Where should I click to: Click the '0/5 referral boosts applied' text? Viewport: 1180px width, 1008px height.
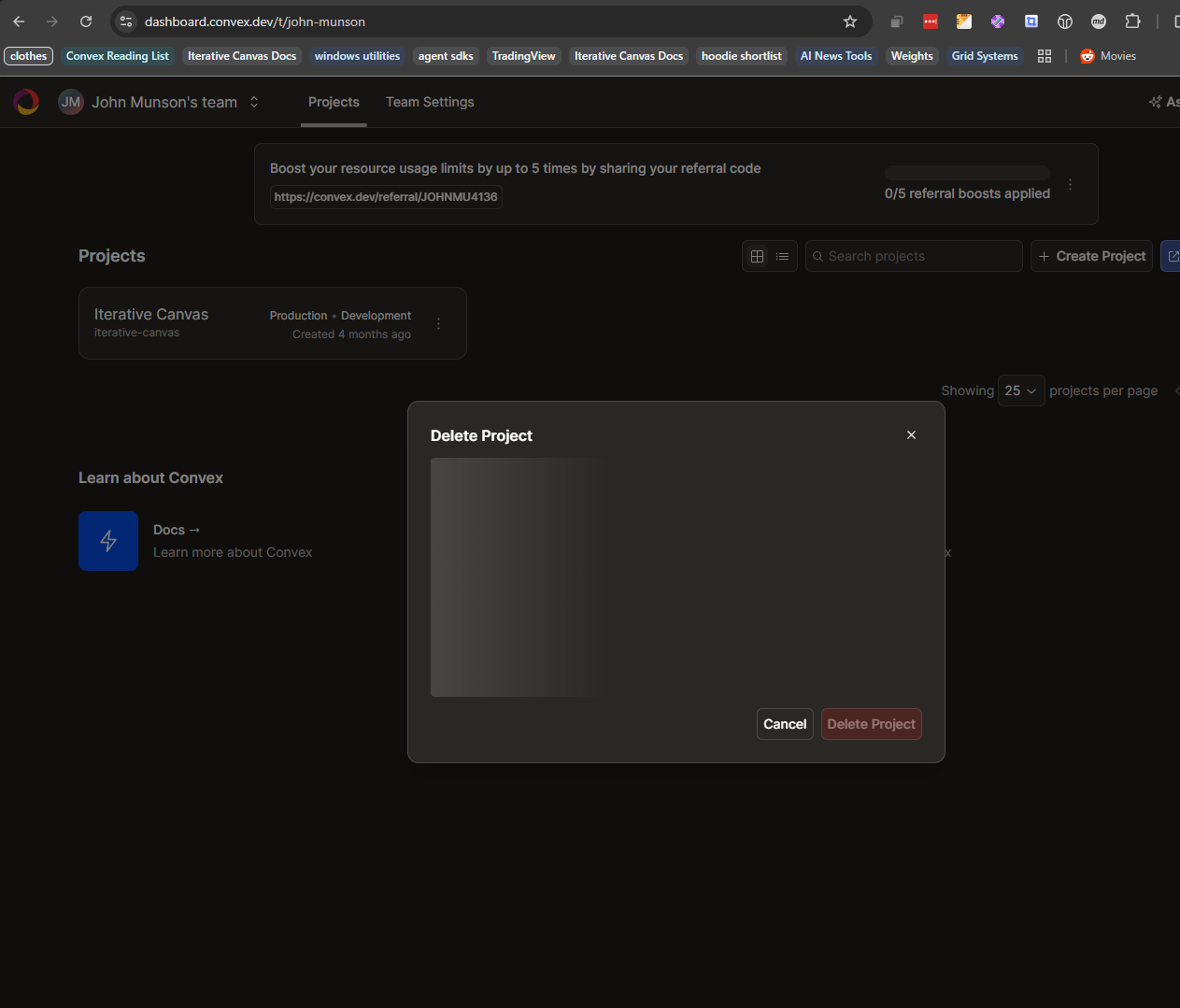[967, 193]
